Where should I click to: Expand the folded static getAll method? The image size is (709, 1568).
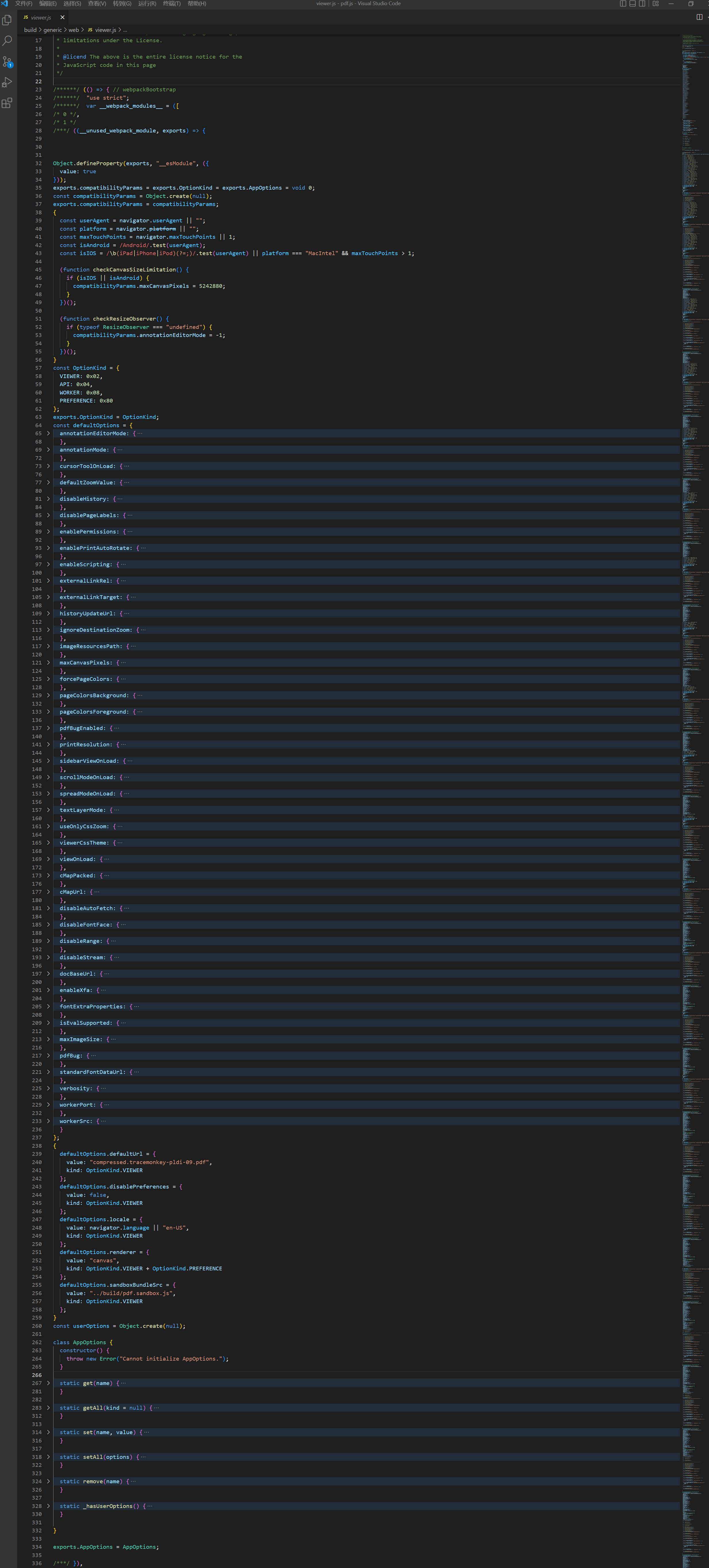tap(48, 1408)
